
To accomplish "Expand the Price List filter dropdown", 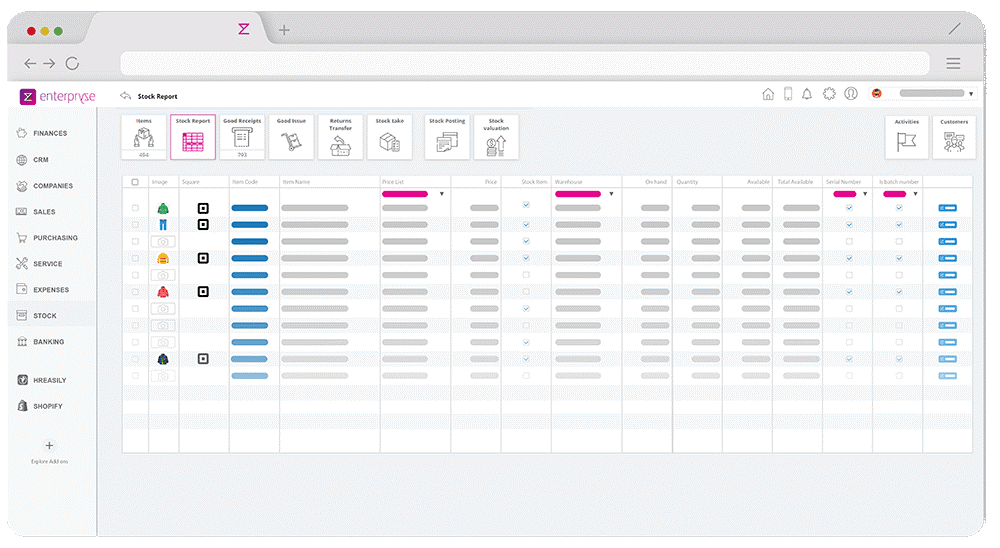I will pos(441,194).
